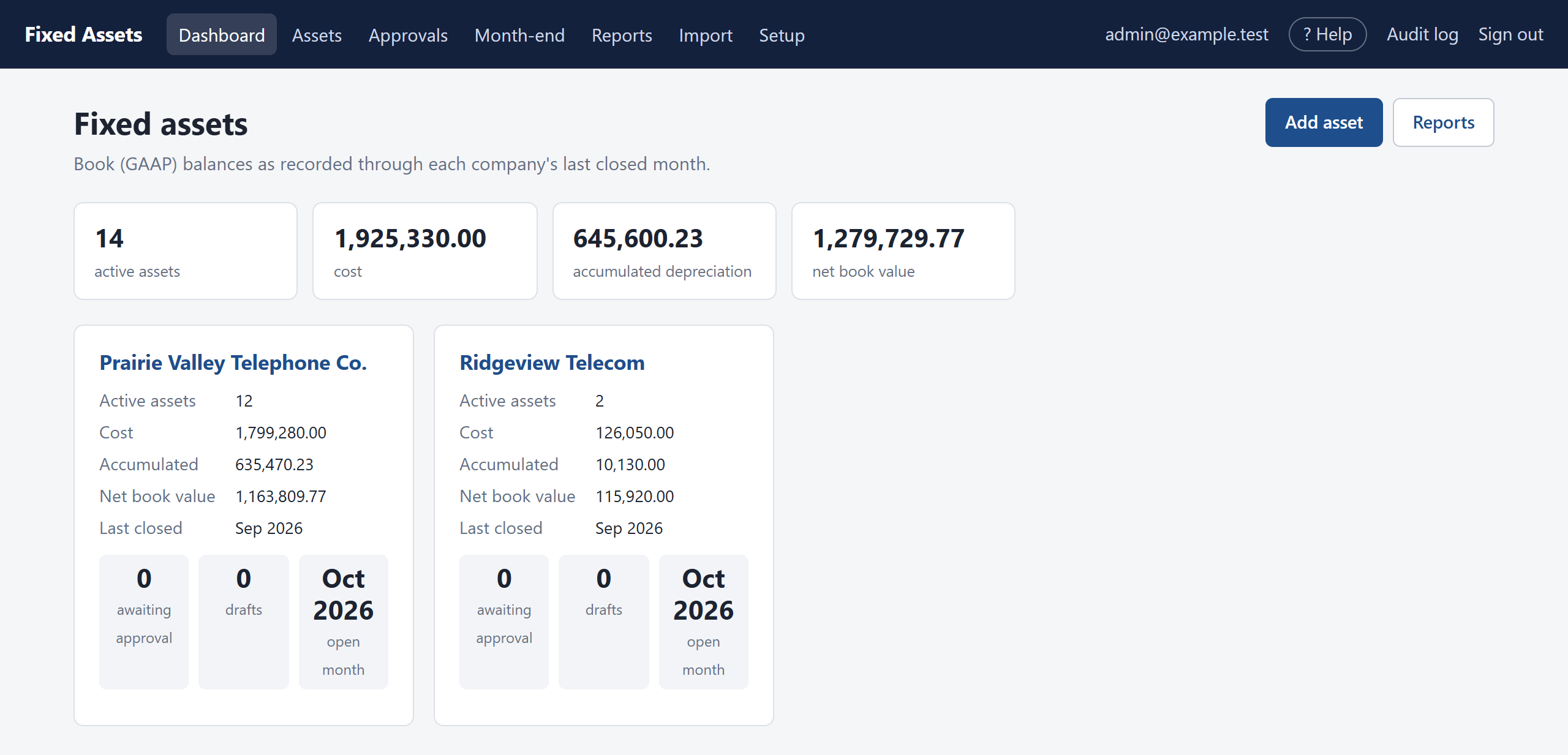Open the Setup nav tab
The width and height of the screenshot is (1568, 755).
(x=782, y=35)
